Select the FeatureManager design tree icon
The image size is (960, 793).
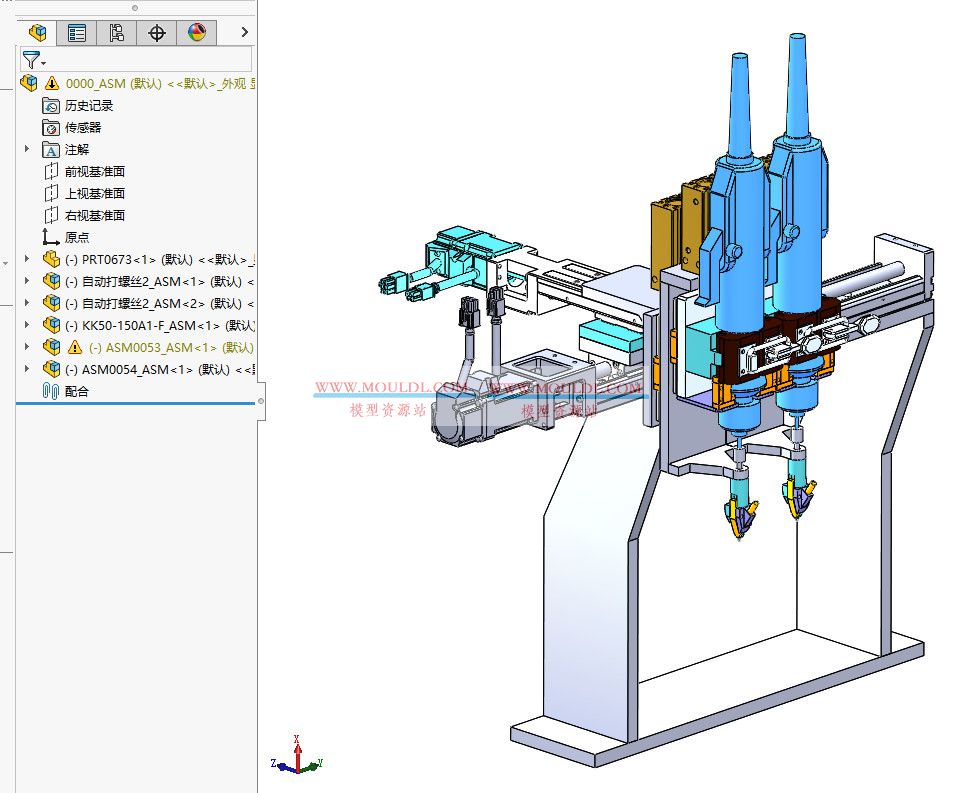coord(37,33)
